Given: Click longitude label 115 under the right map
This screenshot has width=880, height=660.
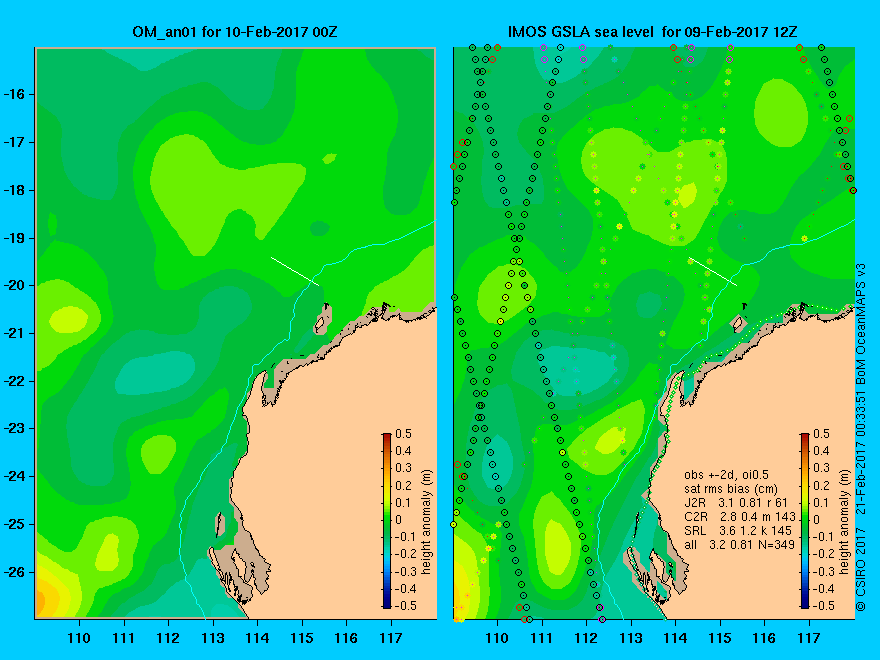Looking at the screenshot, I should (x=720, y=638).
